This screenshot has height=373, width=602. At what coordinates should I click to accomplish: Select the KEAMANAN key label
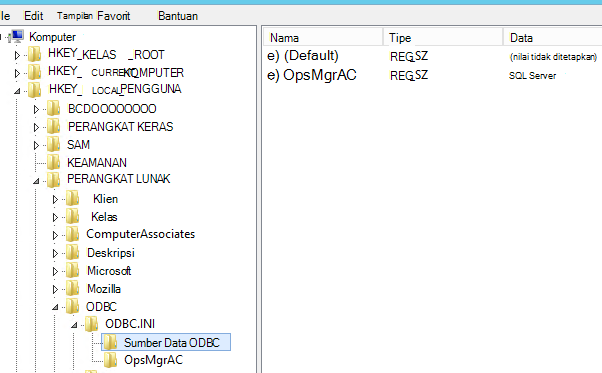point(97,163)
